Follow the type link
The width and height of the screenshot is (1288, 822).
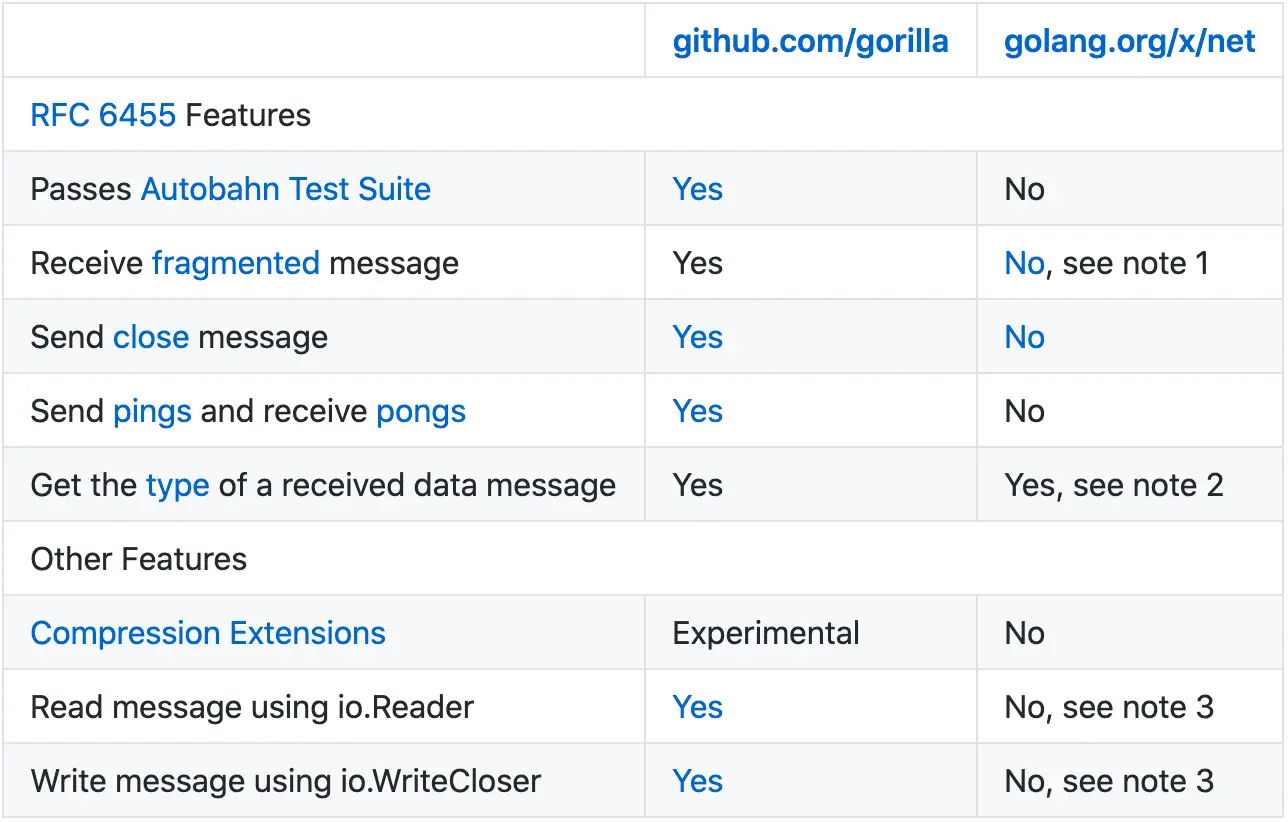(x=177, y=486)
